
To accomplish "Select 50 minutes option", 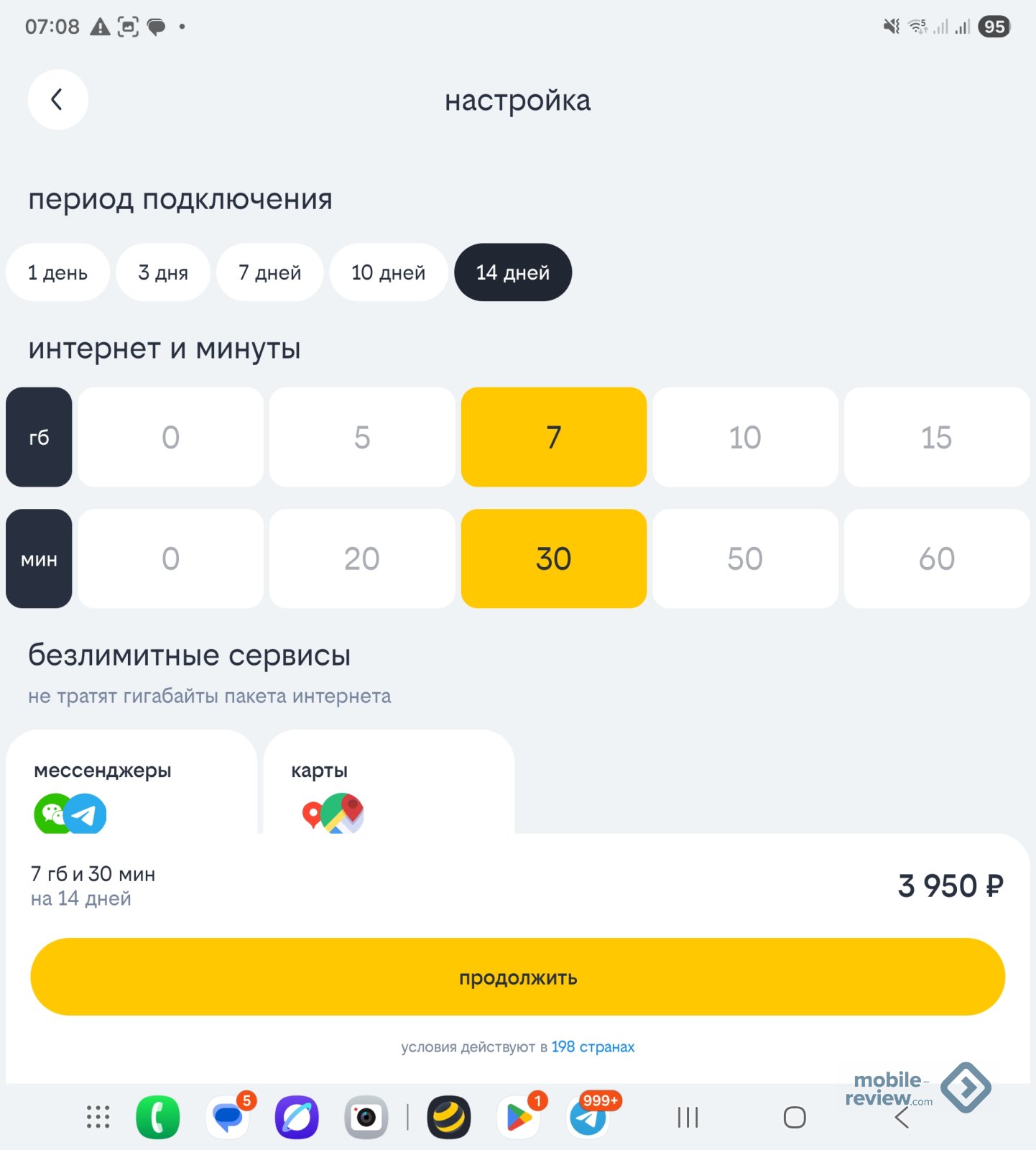I will tap(744, 558).
